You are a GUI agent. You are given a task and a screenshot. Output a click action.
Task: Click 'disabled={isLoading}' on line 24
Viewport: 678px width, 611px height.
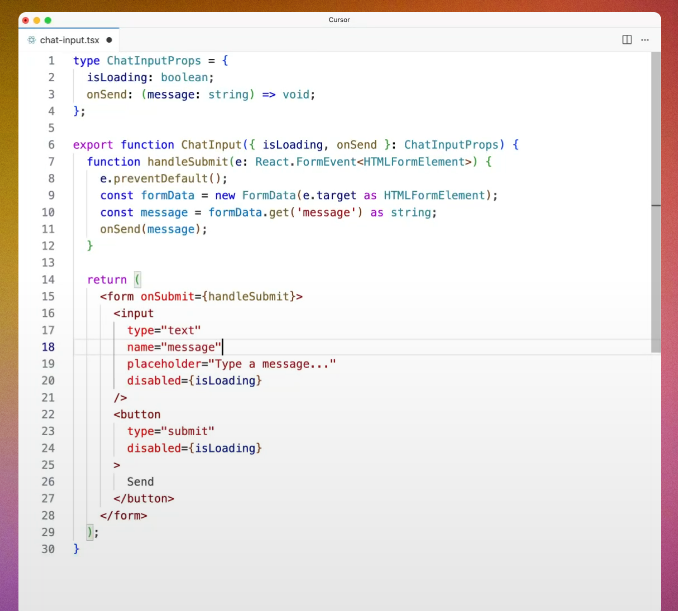[194, 448]
